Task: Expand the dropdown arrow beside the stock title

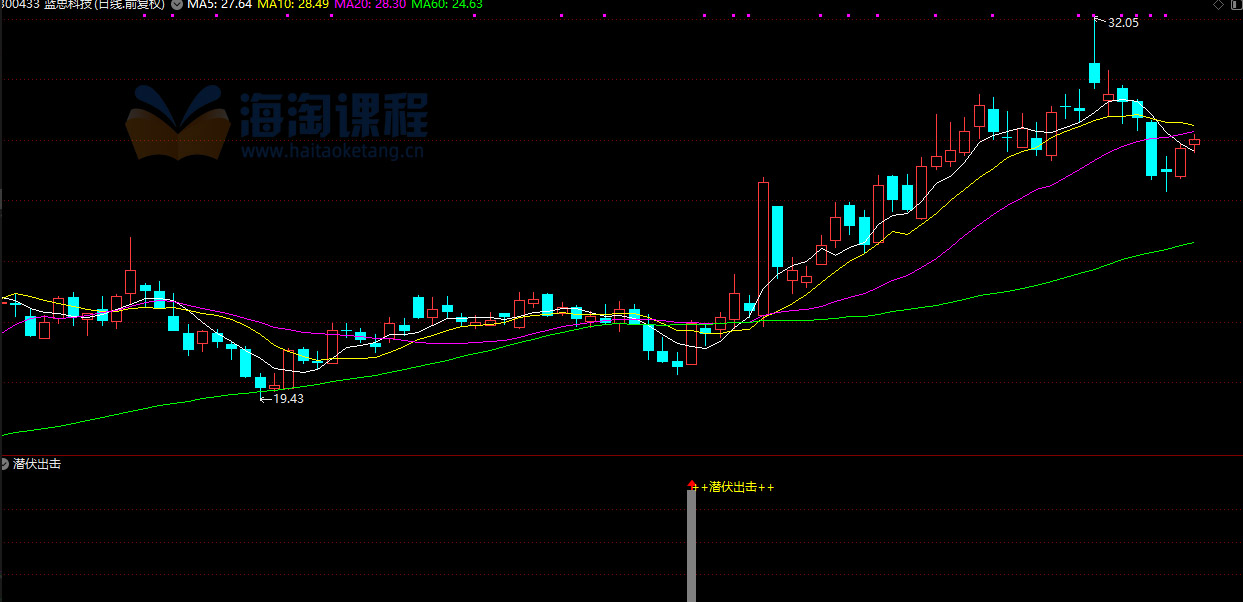Action: click(x=177, y=5)
